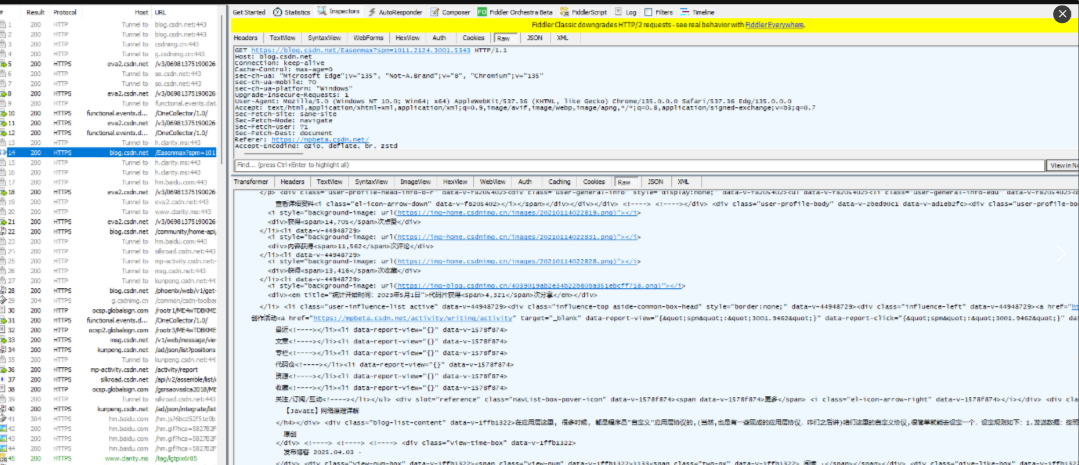Image resolution: width=1079 pixels, height=465 pixels.
Task: Click the FiddlerScript icon
Action: point(564,12)
